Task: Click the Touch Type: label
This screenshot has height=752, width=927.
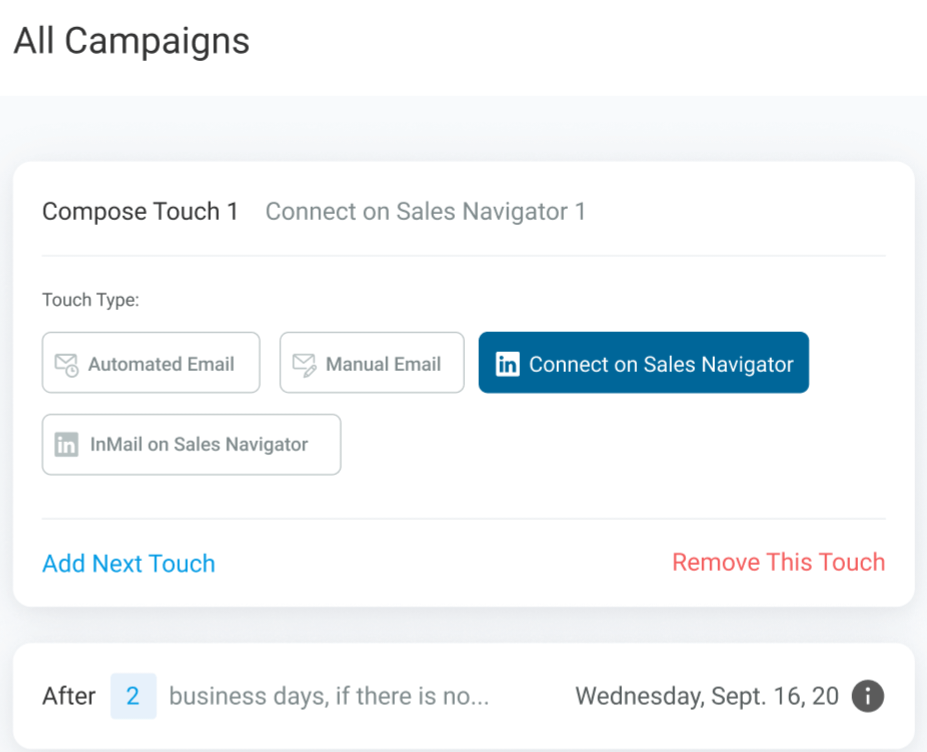Action: click(x=90, y=300)
